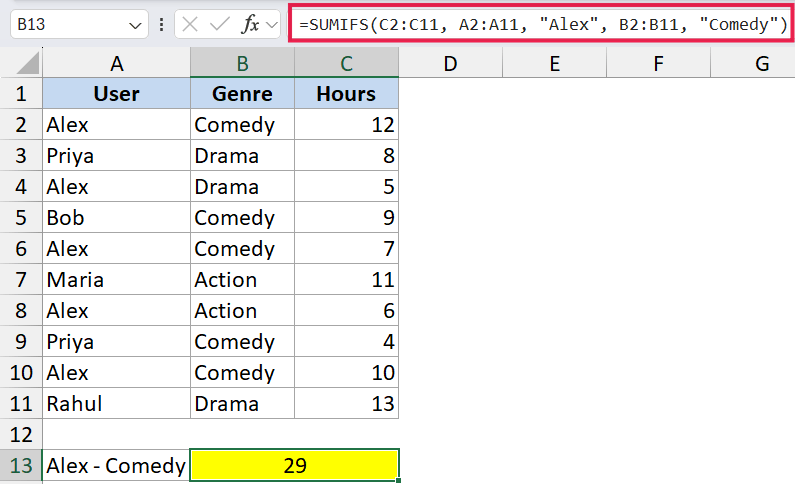
Task: Click Alex cell in row 10
Action: (x=117, y=373)
